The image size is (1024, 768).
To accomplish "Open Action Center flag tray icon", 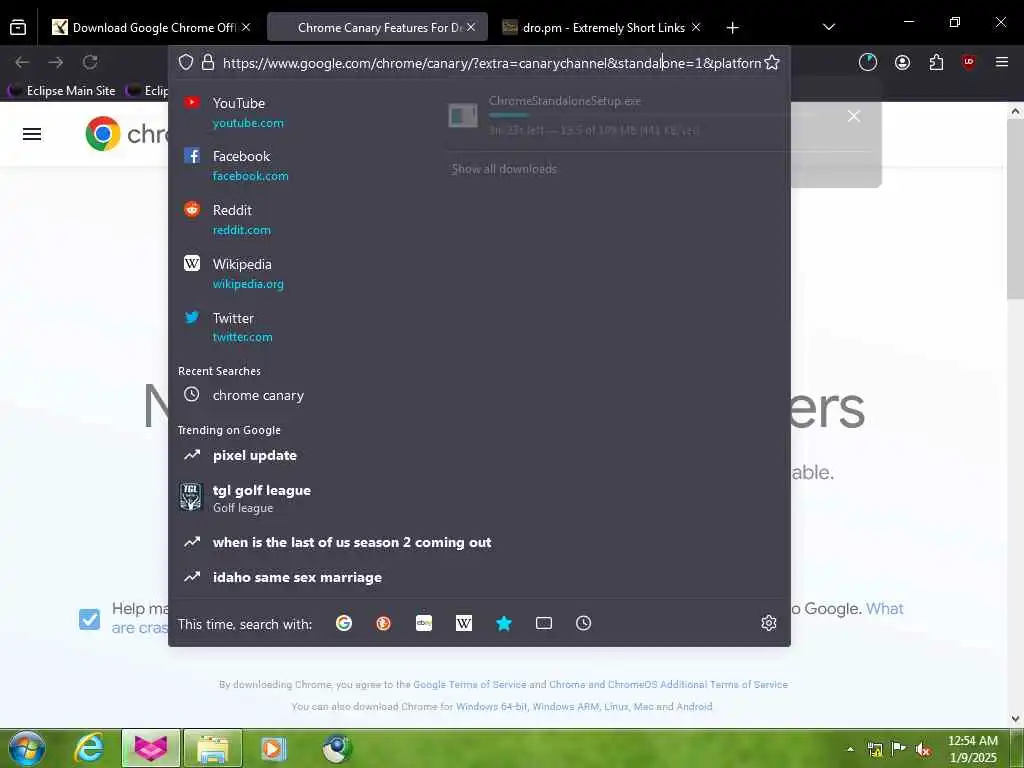I will coord(899,749).
